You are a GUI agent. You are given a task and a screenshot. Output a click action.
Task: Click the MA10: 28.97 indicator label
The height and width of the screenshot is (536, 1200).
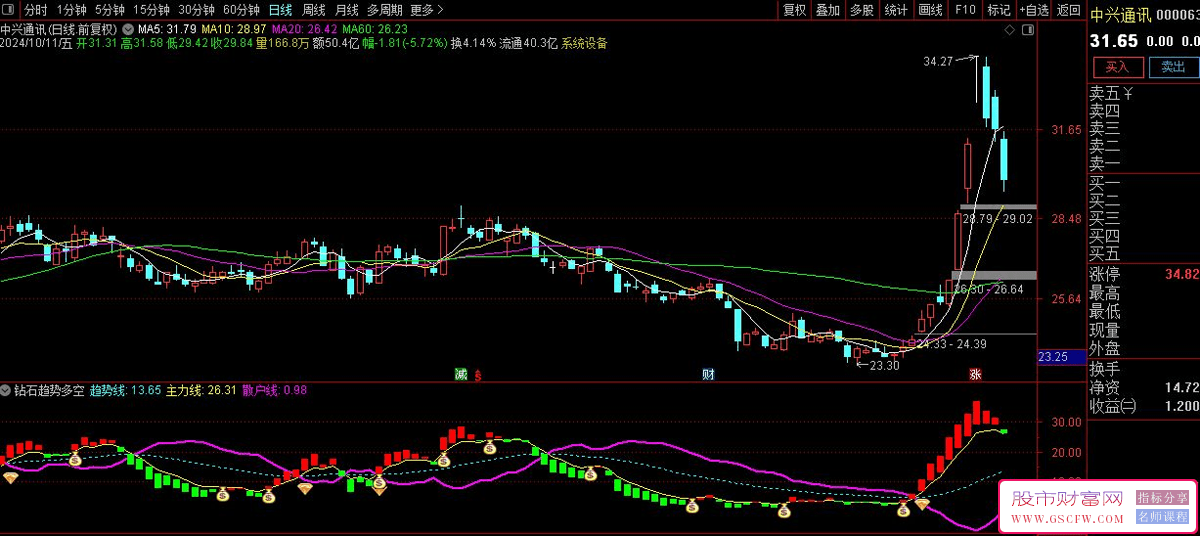click(x=233, y=30)
